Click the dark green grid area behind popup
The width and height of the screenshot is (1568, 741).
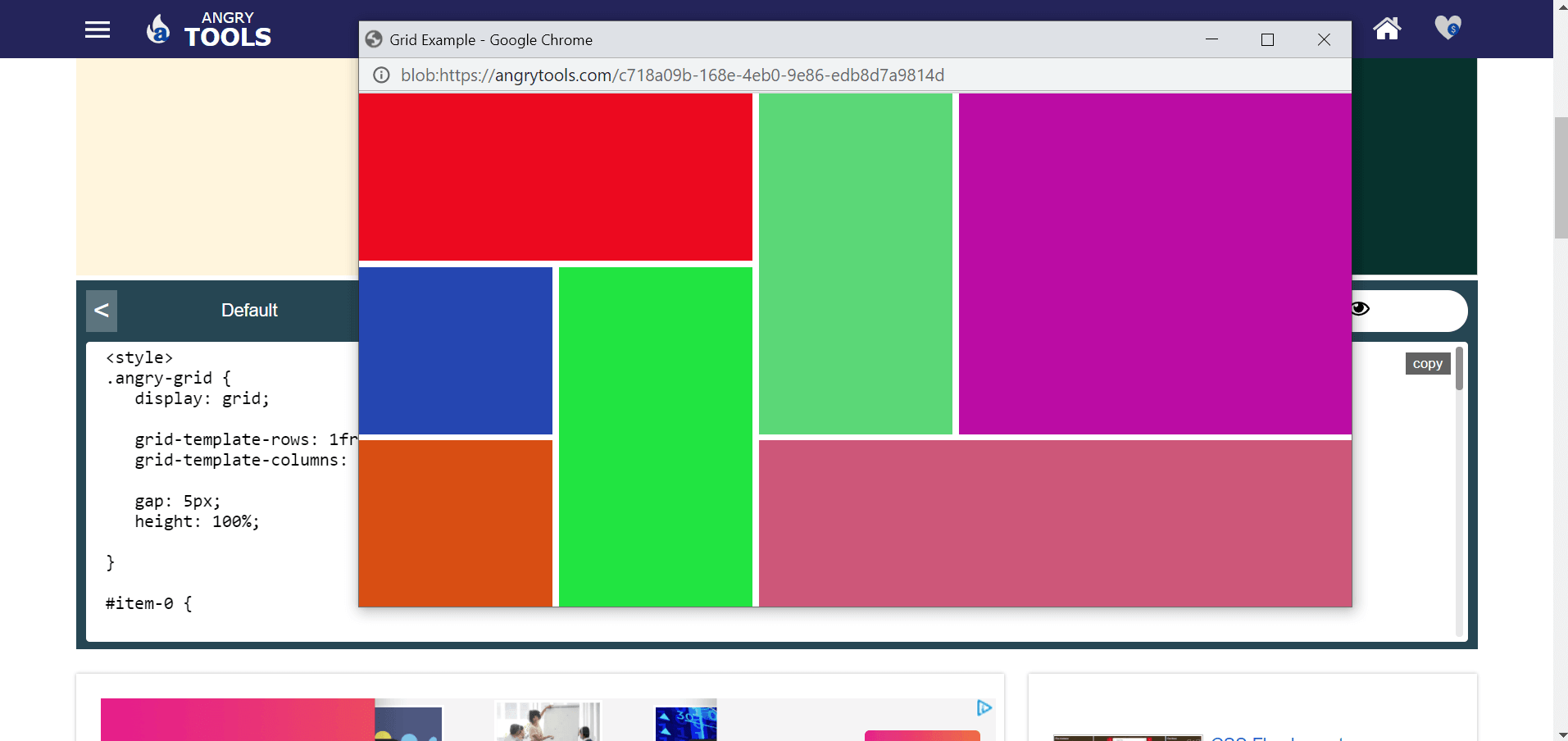click(1415, 166)
